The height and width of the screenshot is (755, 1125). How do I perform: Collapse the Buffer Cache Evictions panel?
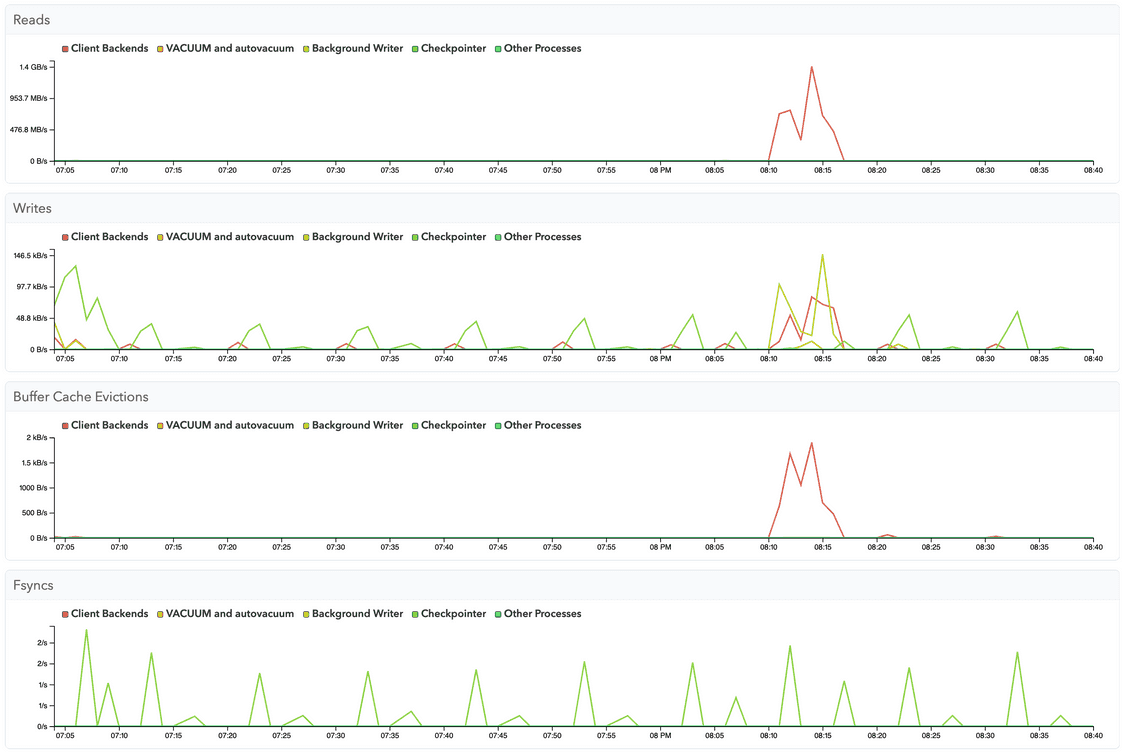[79, 396]
